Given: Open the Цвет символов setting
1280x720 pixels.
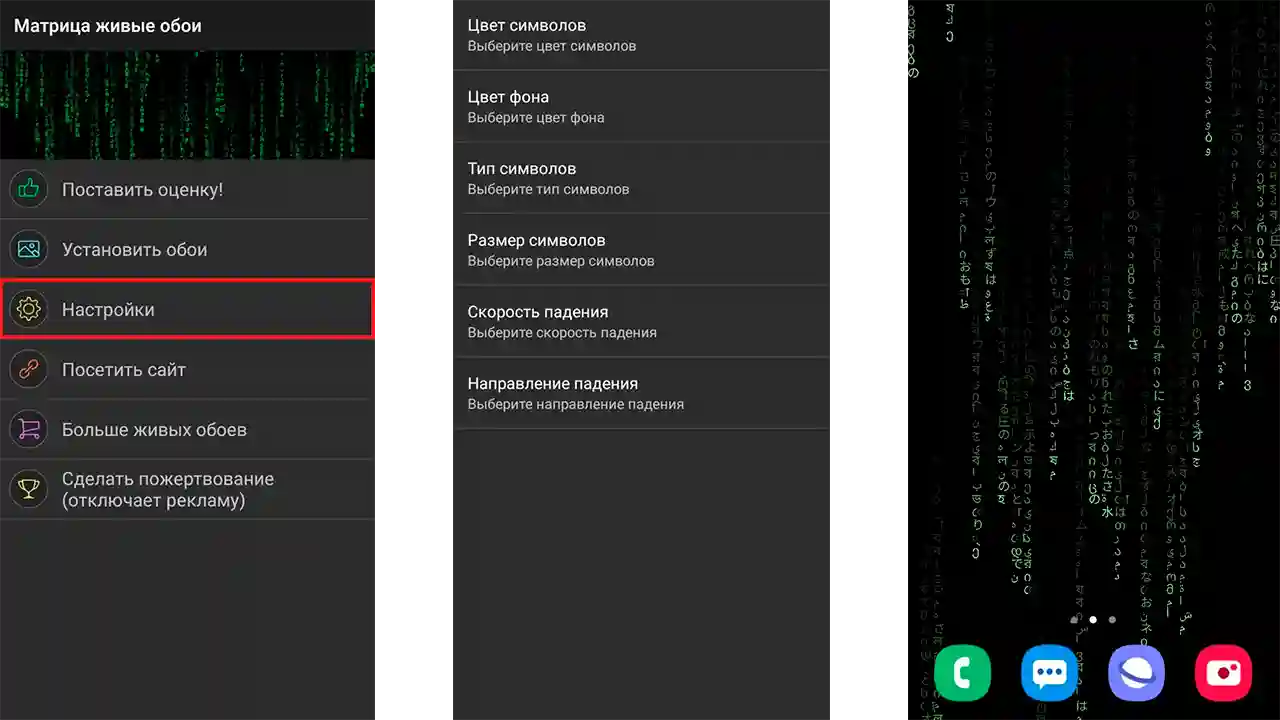Looking at the screenshot, I should pos(640,35).
